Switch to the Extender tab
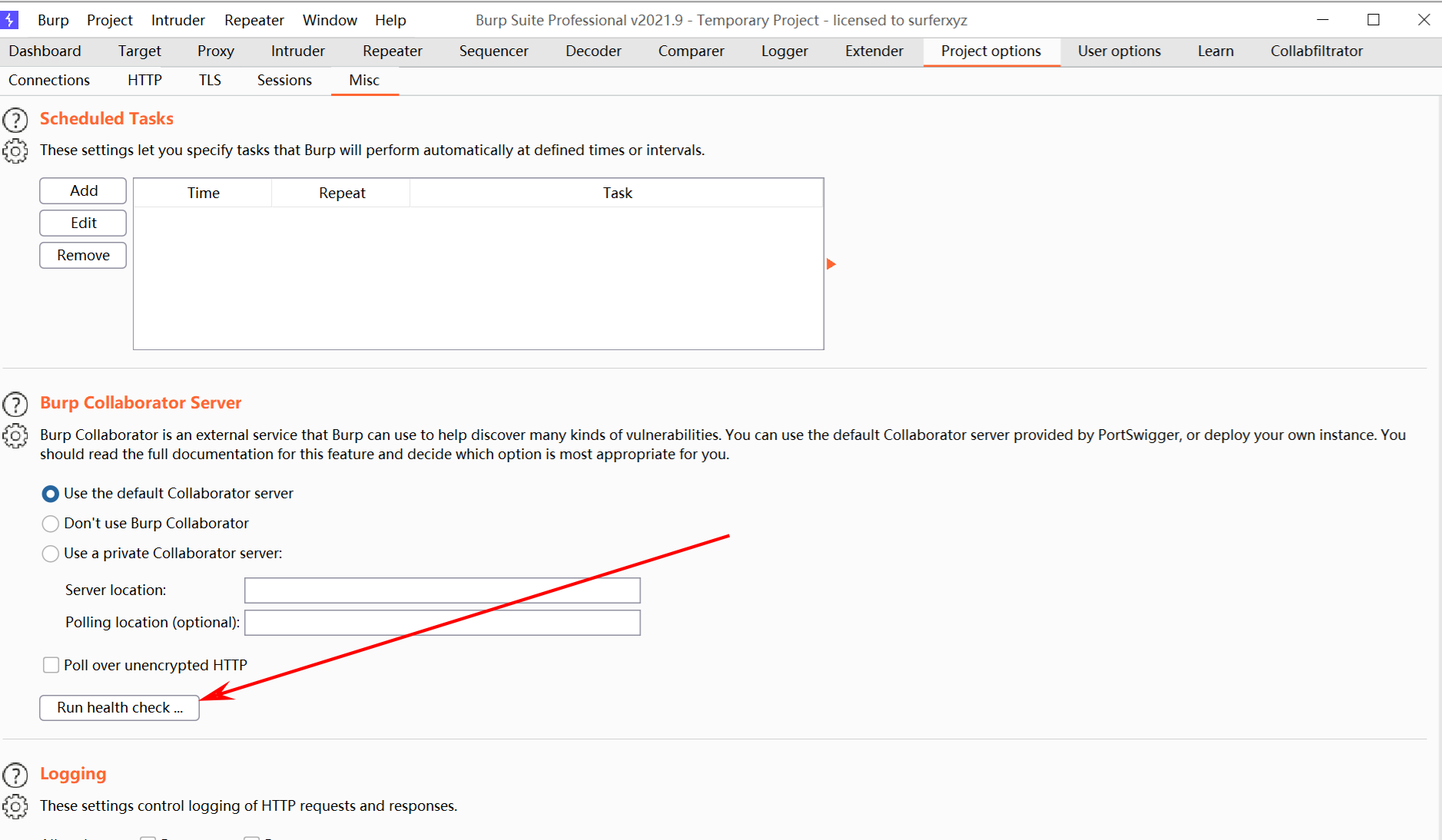Image resolution: width=1442 pixels, height=840 pixels. pyautogui.click(x=874, y=51)
